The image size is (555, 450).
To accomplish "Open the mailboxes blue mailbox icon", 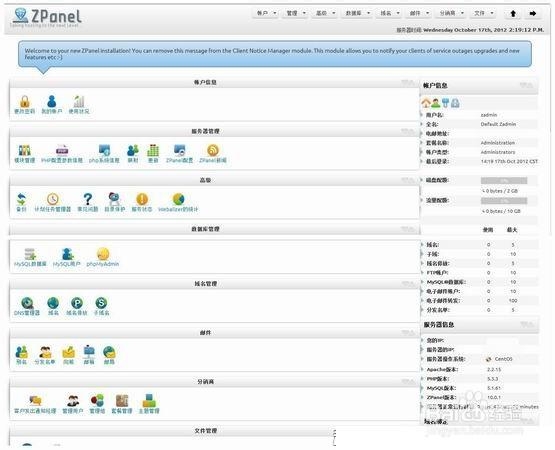I will [89, 352].
